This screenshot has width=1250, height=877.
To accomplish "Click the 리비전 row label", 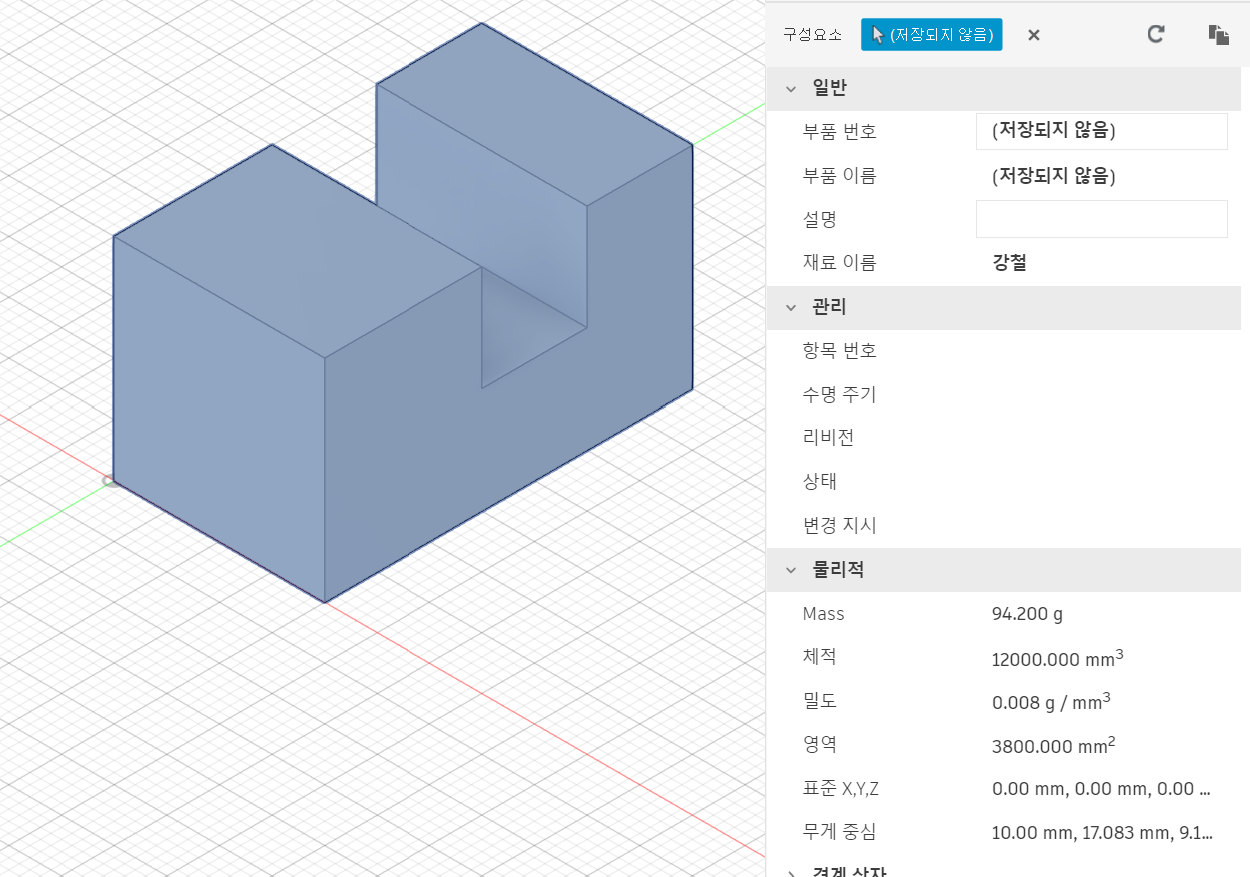I will [x=828, y=438].
